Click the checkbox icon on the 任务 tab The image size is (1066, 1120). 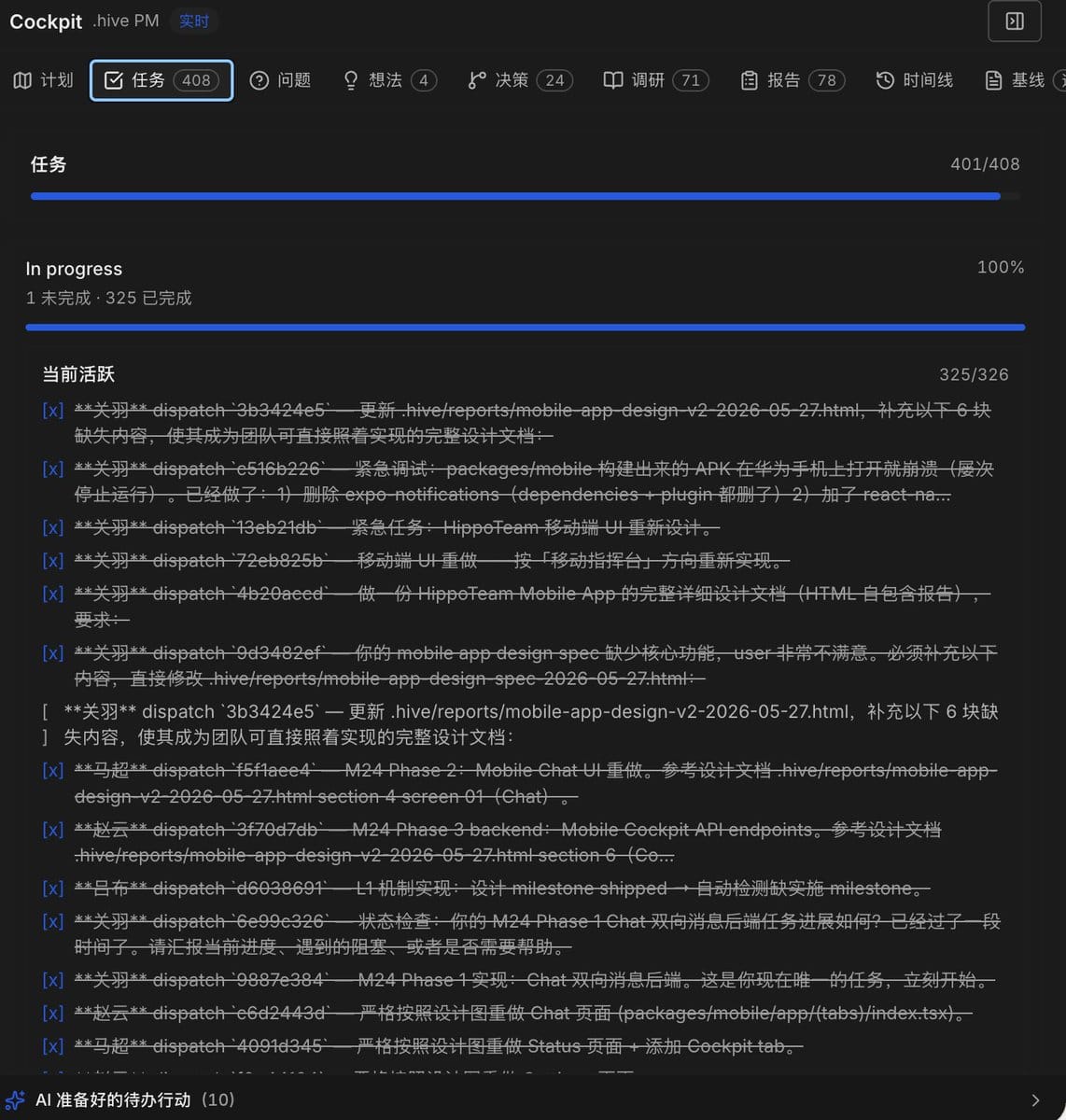(113, 80)
